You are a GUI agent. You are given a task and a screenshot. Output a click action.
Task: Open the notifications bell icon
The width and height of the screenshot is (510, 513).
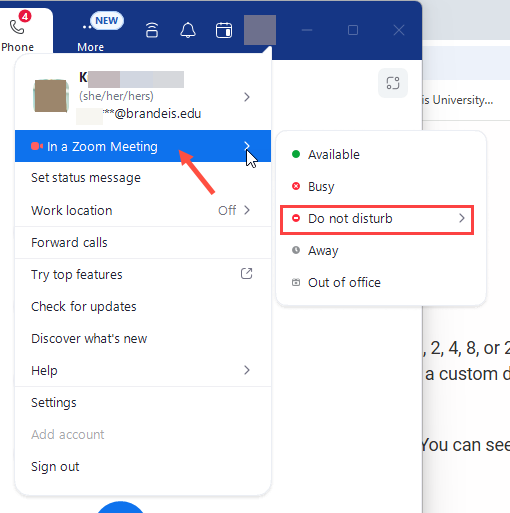188,30
